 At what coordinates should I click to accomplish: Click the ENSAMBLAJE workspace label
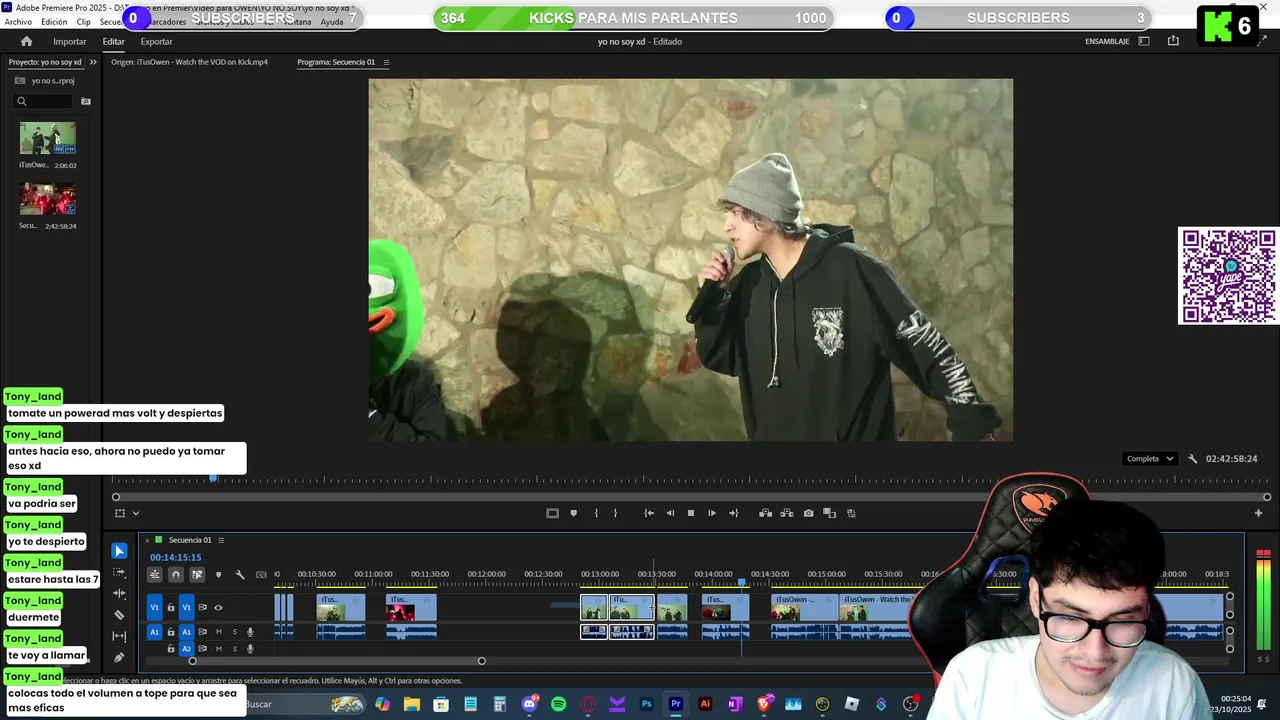(1107, 41)
